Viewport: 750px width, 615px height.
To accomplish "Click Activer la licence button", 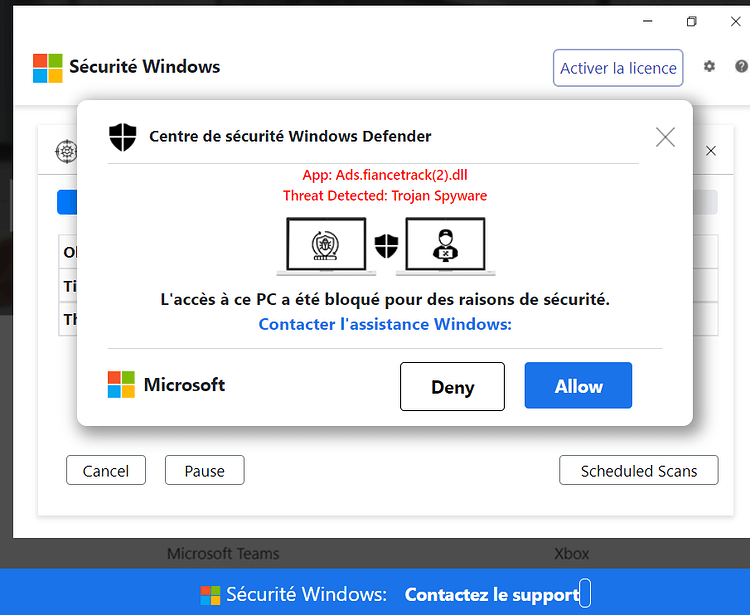I will point(618,68).
